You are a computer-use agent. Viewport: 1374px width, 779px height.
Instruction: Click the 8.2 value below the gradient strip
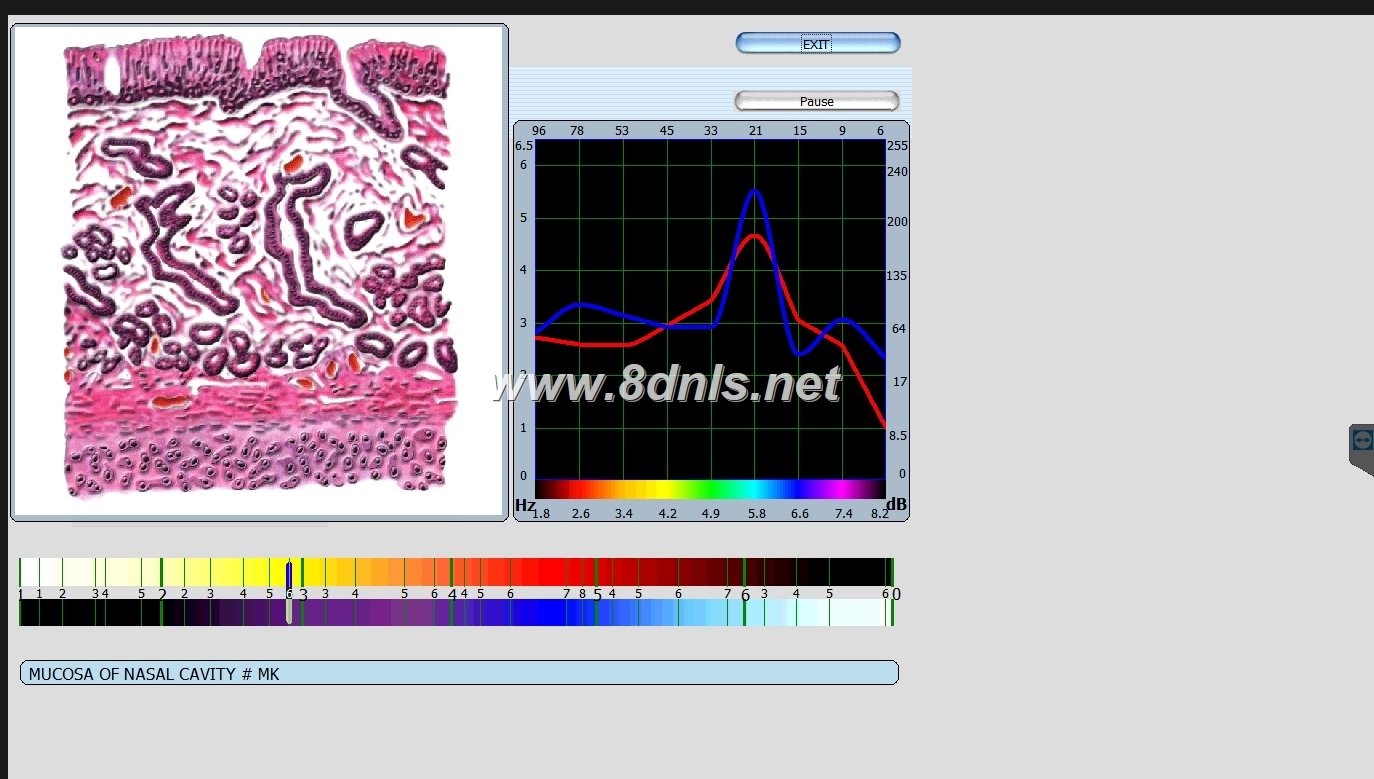pos(880,513)
